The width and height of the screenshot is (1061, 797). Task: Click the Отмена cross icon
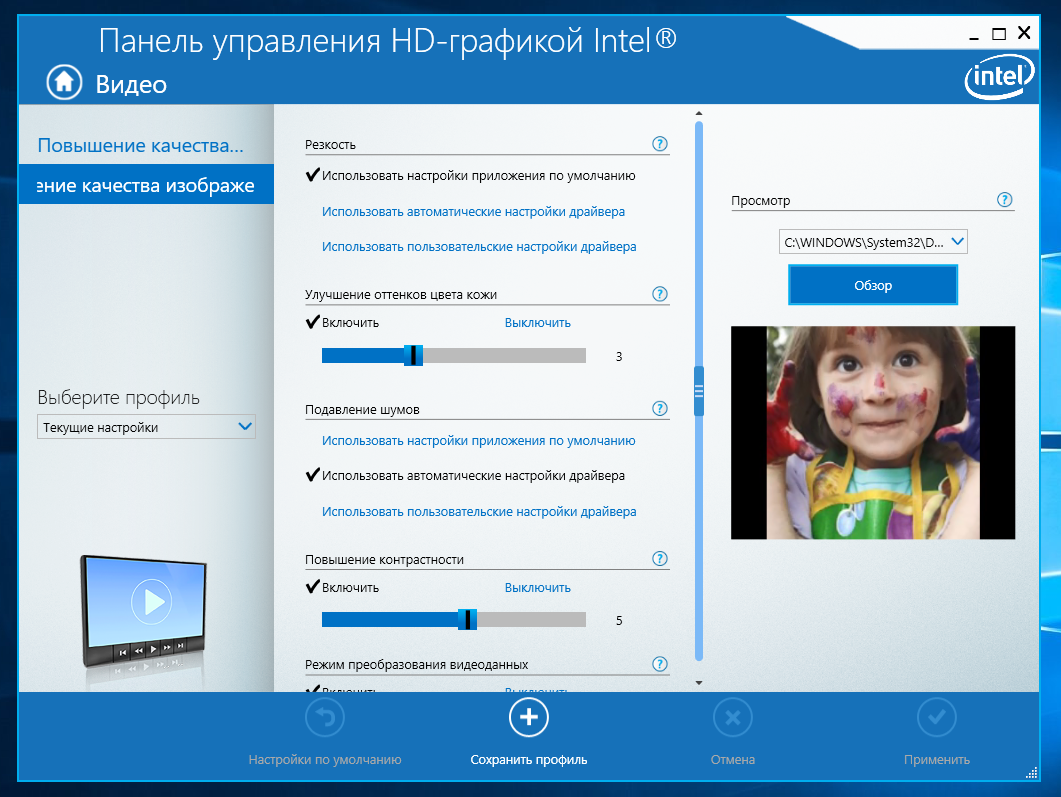point(733,717)
